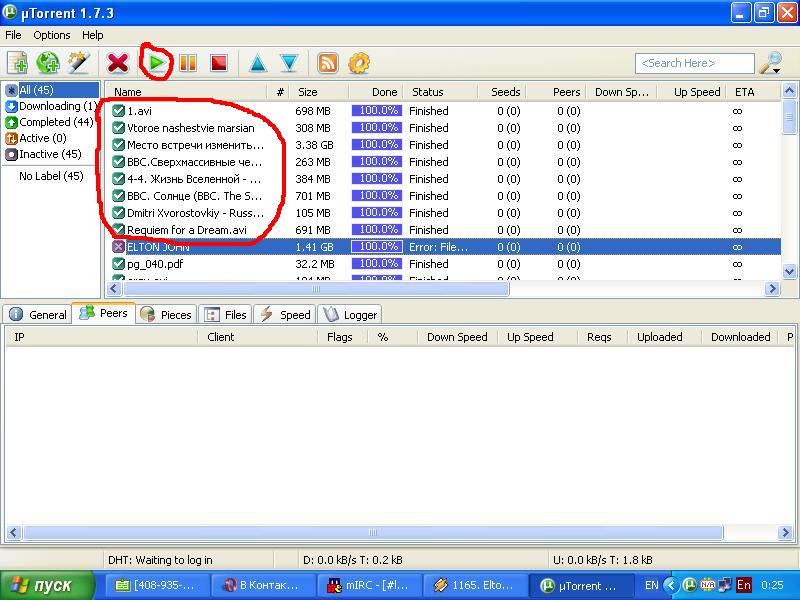
Task: Click the Create New Torrent wand icon
Action: [79, 63]
